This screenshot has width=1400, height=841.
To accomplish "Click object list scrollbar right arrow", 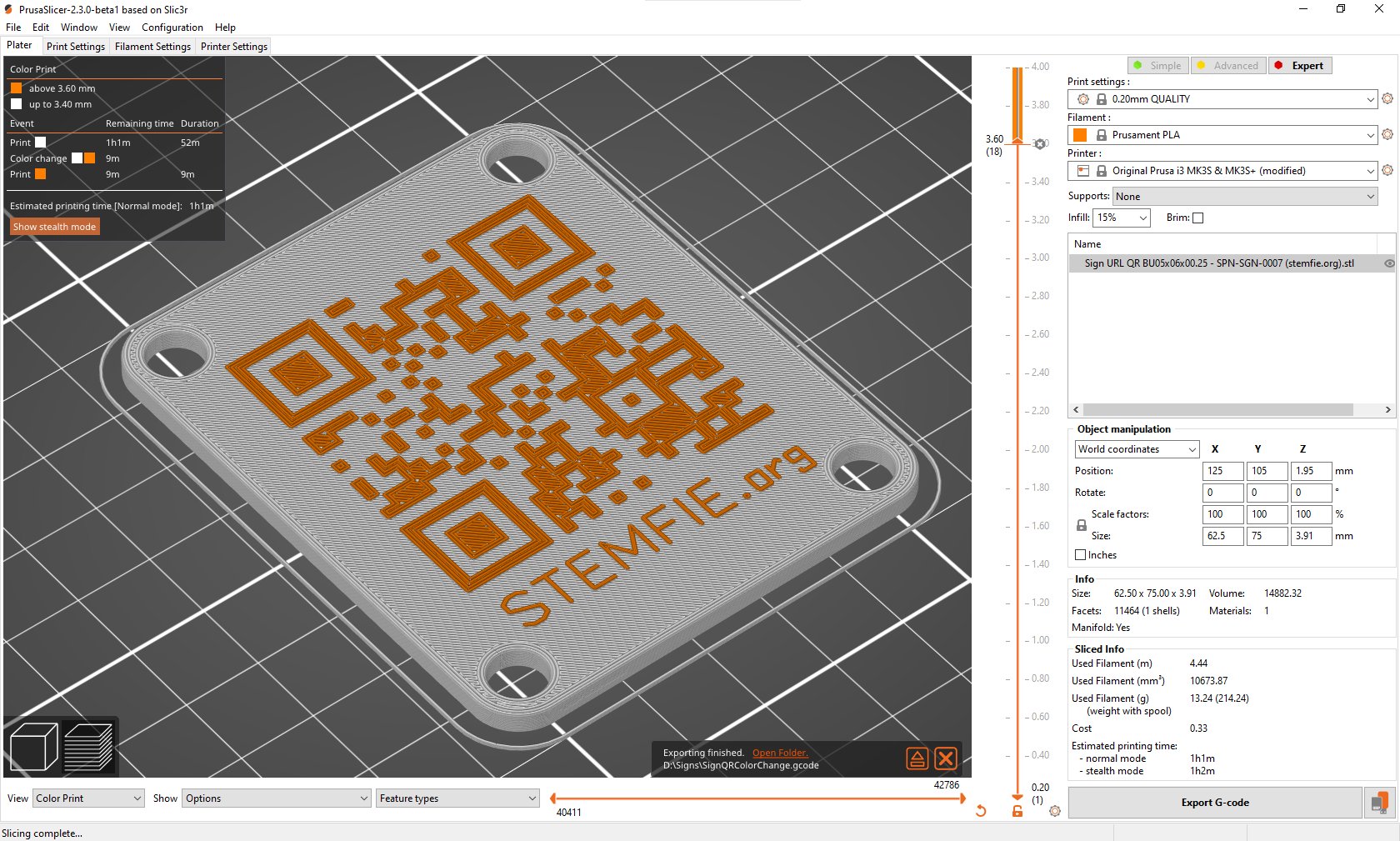I will pos(1387,409).
